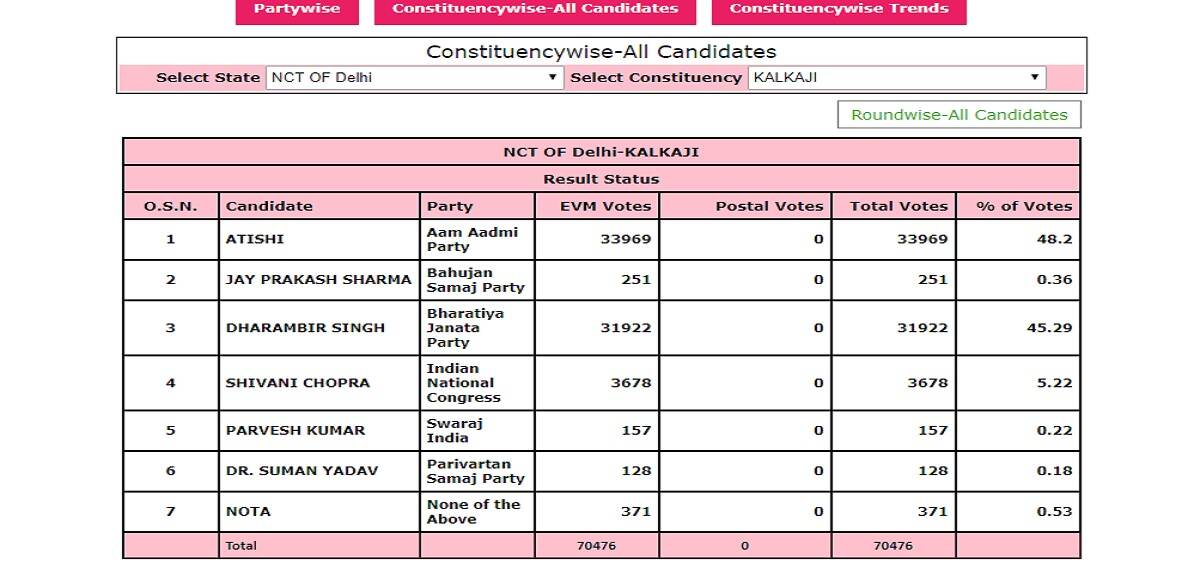Switch to Constituencywise-All Candidates tab
The width and height of the screenshot is (1200, 565).
tap(535, 10)
